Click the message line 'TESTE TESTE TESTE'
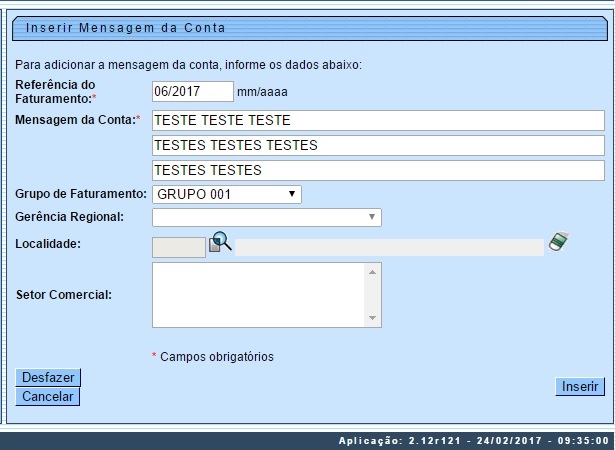The width and height of the screenshot is (615, 450). [x=378, y=121]
